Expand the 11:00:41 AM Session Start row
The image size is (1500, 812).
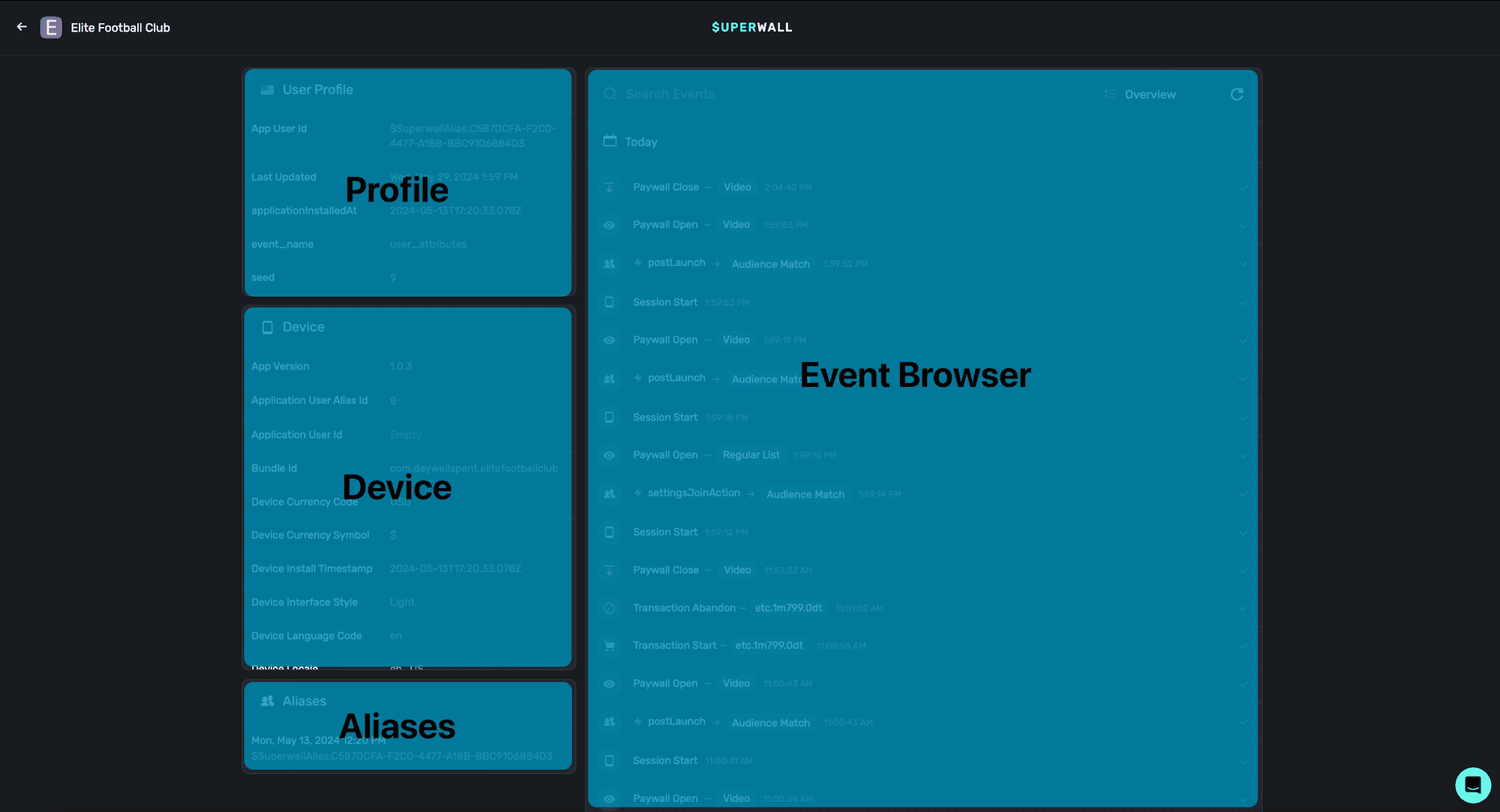click(1243, 761)
